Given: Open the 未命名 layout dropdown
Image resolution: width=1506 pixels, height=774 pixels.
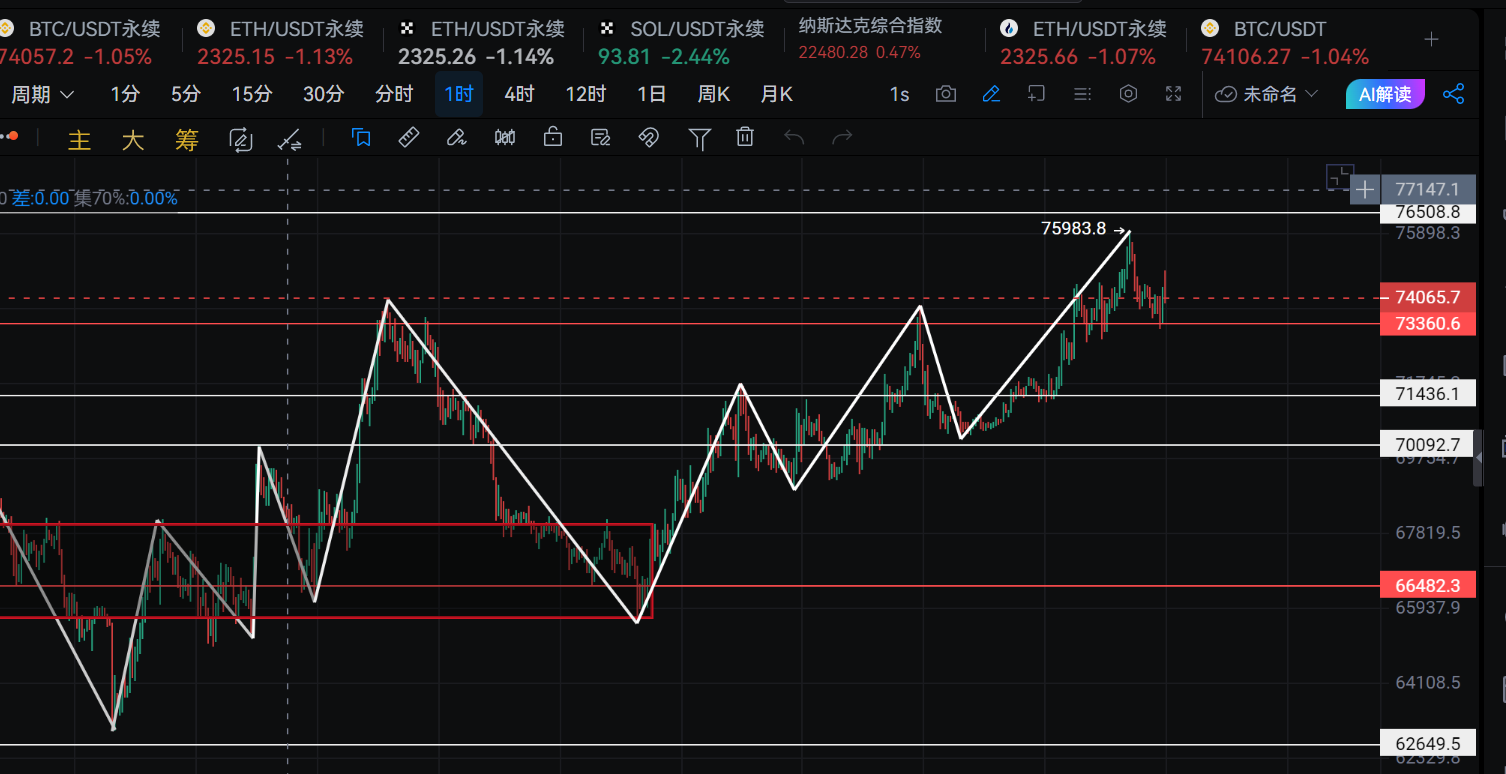Looking at the screenshot, I should pyautogui.click(x=1267, y=94).
